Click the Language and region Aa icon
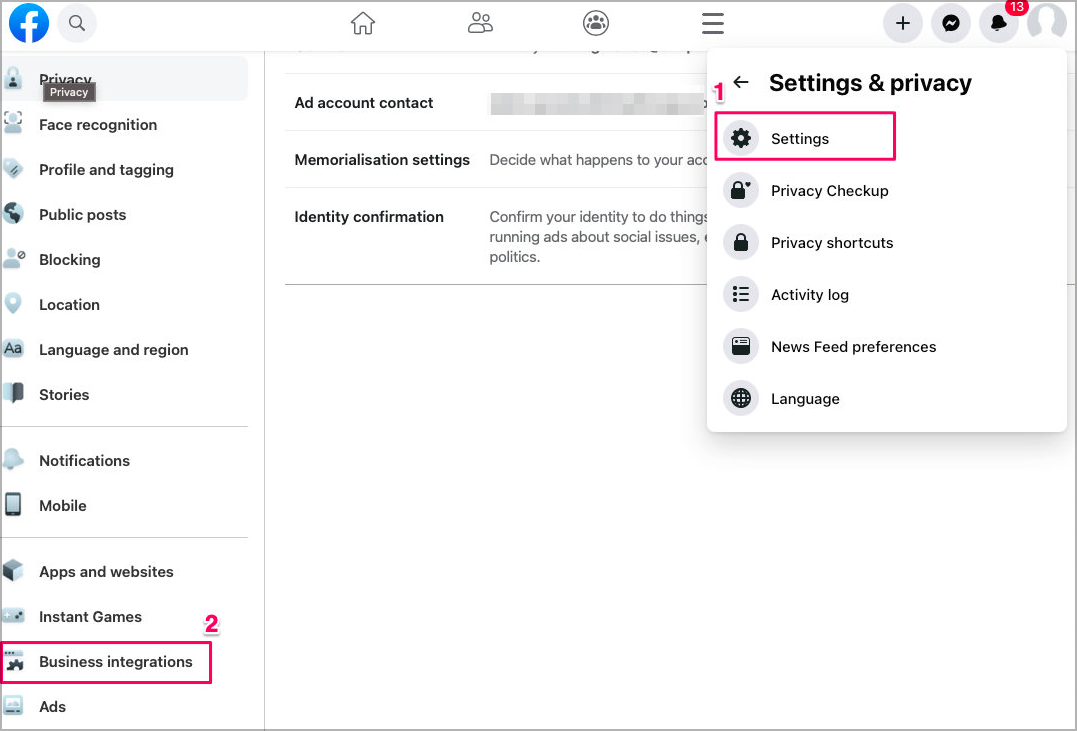The image size is (1077, 731). coord(13,348)
